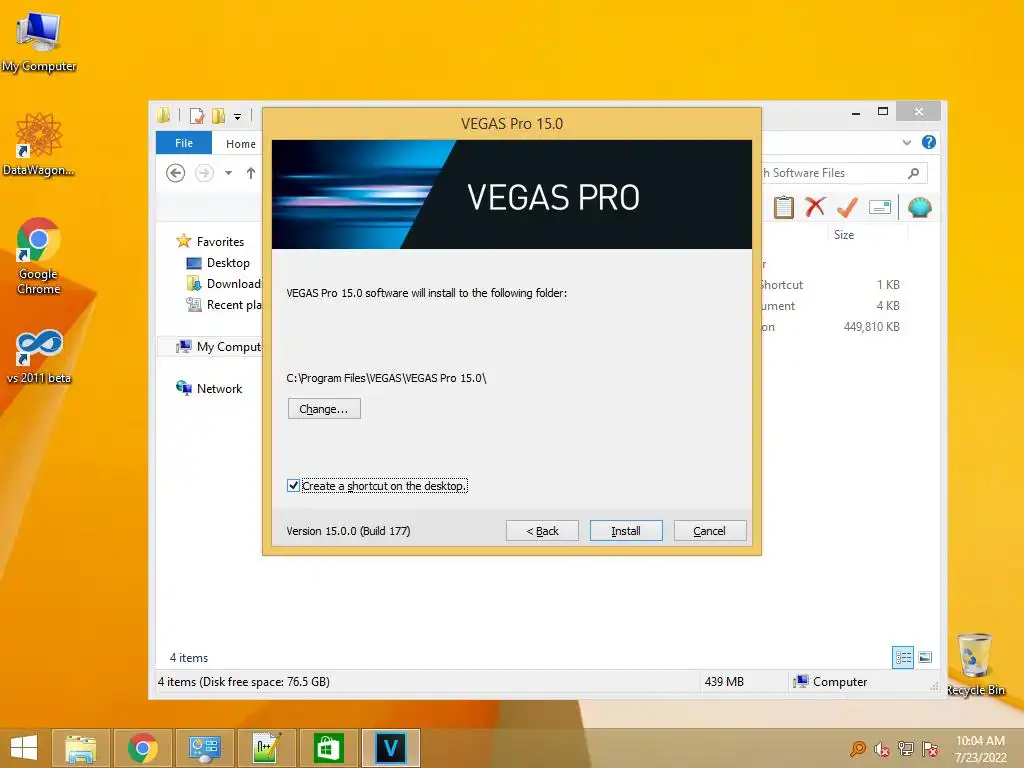Open Google Chrome desktop shortcut

pyautogui.click(x=39, y=256)
